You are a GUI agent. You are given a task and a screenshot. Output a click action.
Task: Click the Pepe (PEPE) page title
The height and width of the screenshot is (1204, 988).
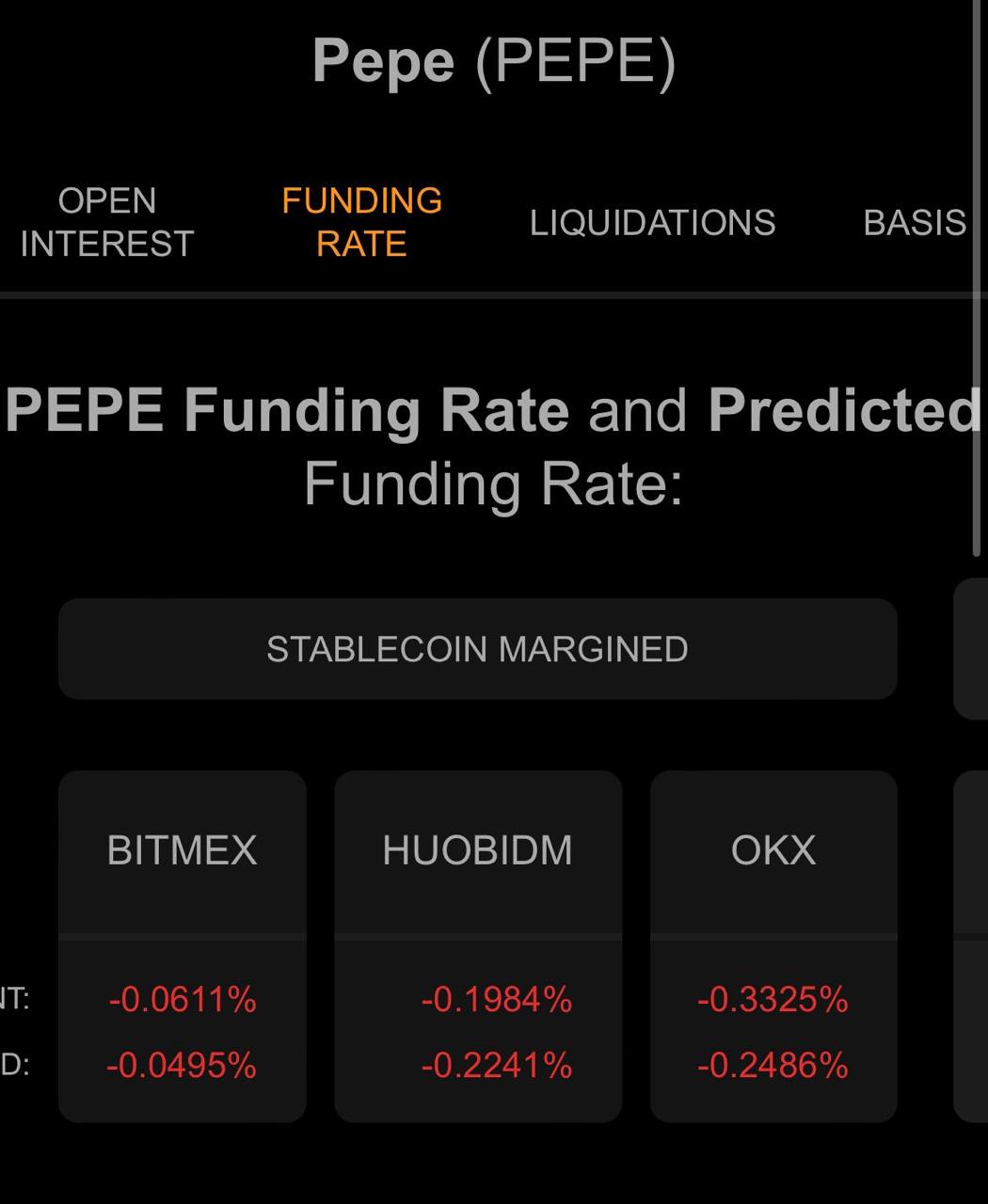(494, 62)
